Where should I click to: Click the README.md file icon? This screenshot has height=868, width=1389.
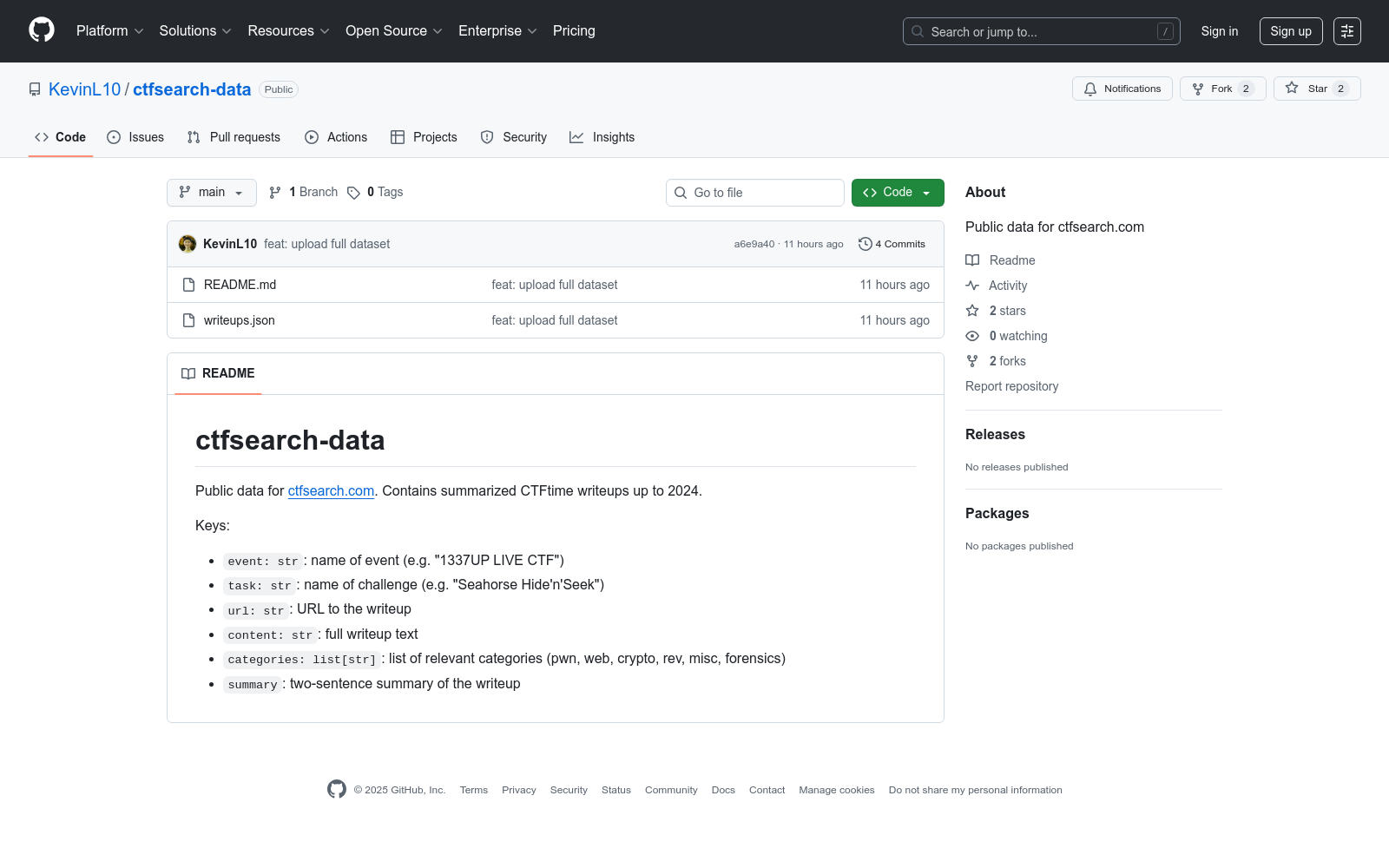pos(188,285)
